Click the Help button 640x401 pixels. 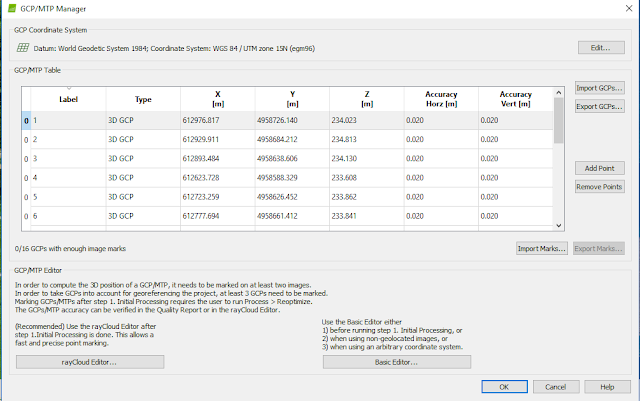[x=607, y=387]
